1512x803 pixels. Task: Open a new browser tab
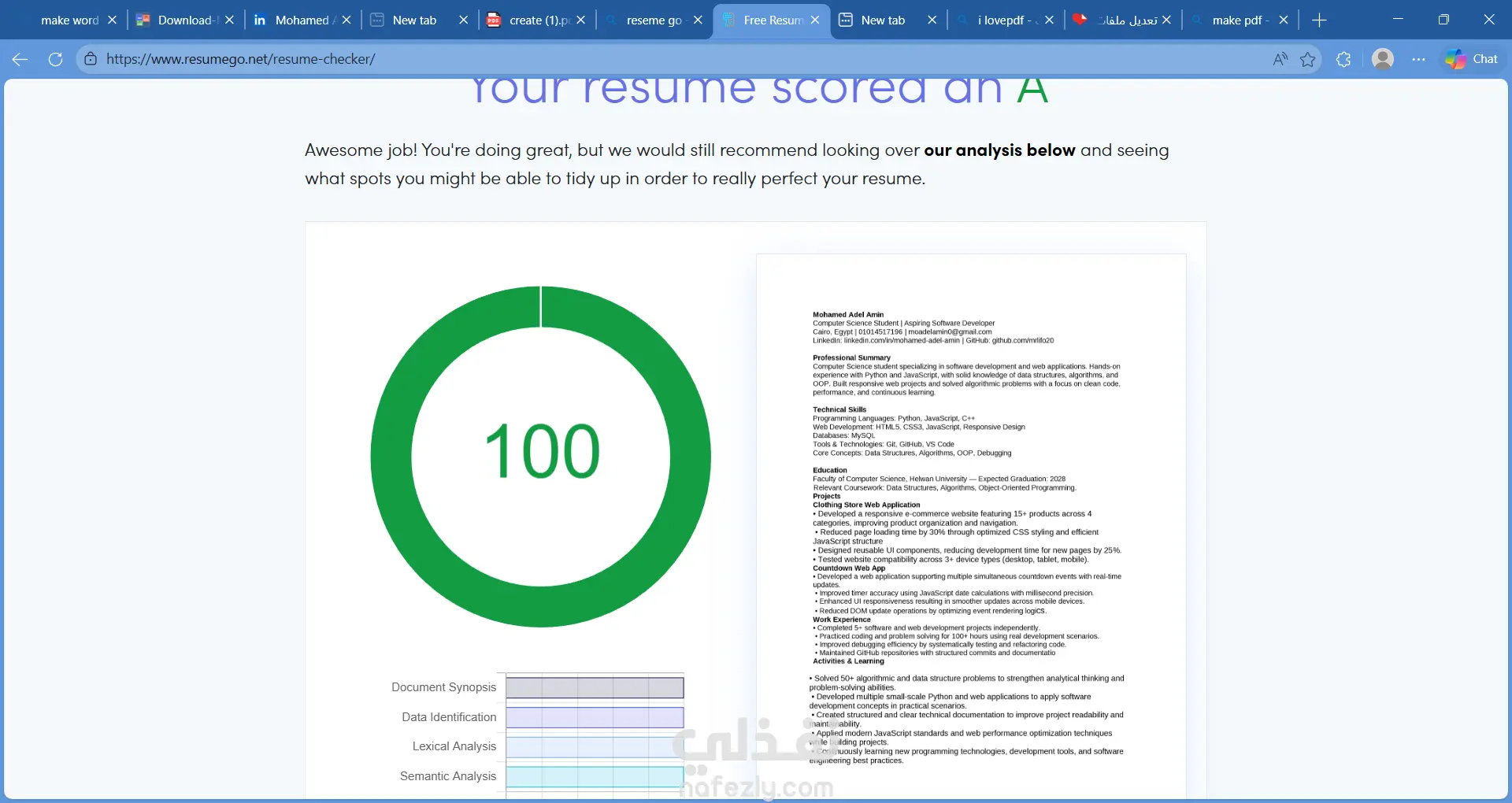click(x=1320, y=20)
